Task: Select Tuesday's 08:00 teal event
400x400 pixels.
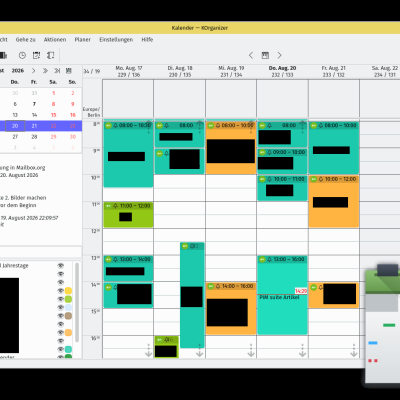Action: pos(179,134)
